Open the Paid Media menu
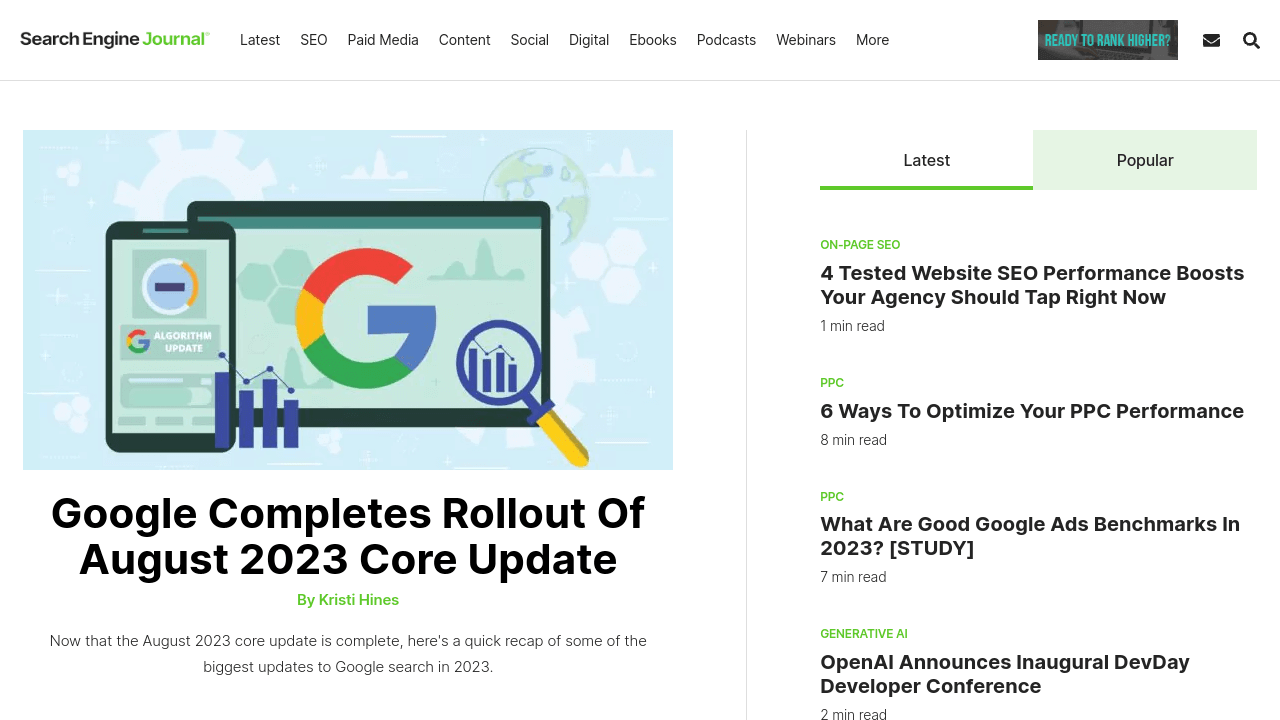This screenshot has width=1280, height=720. click(383, 40)
